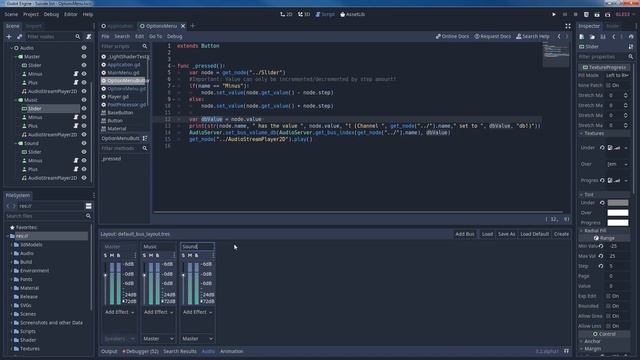Toggle visibility of Audio node
Viewport: 640px width, 360px height.
(84, 48)
